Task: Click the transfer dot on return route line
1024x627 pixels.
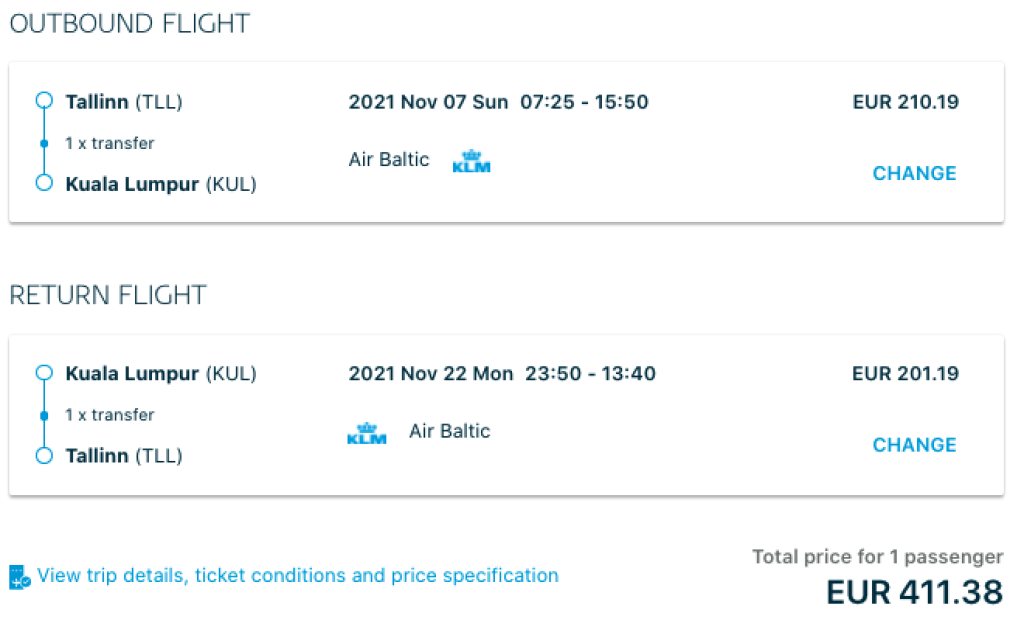Action: 43,415
